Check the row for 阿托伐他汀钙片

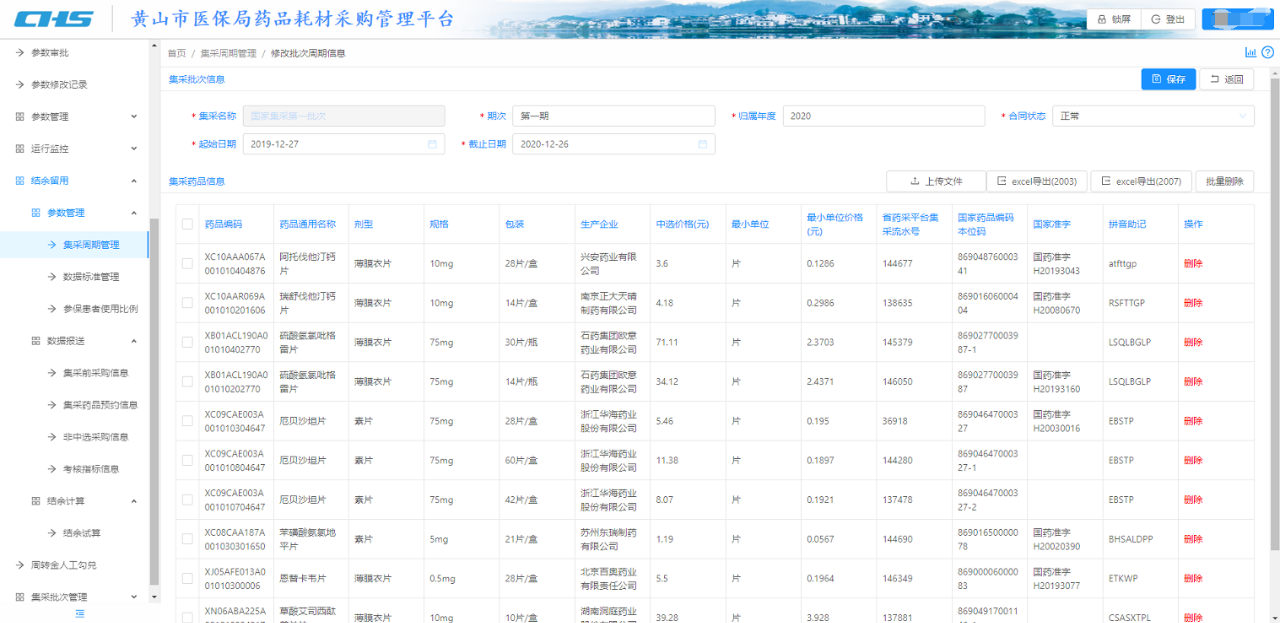pos(187,264)
